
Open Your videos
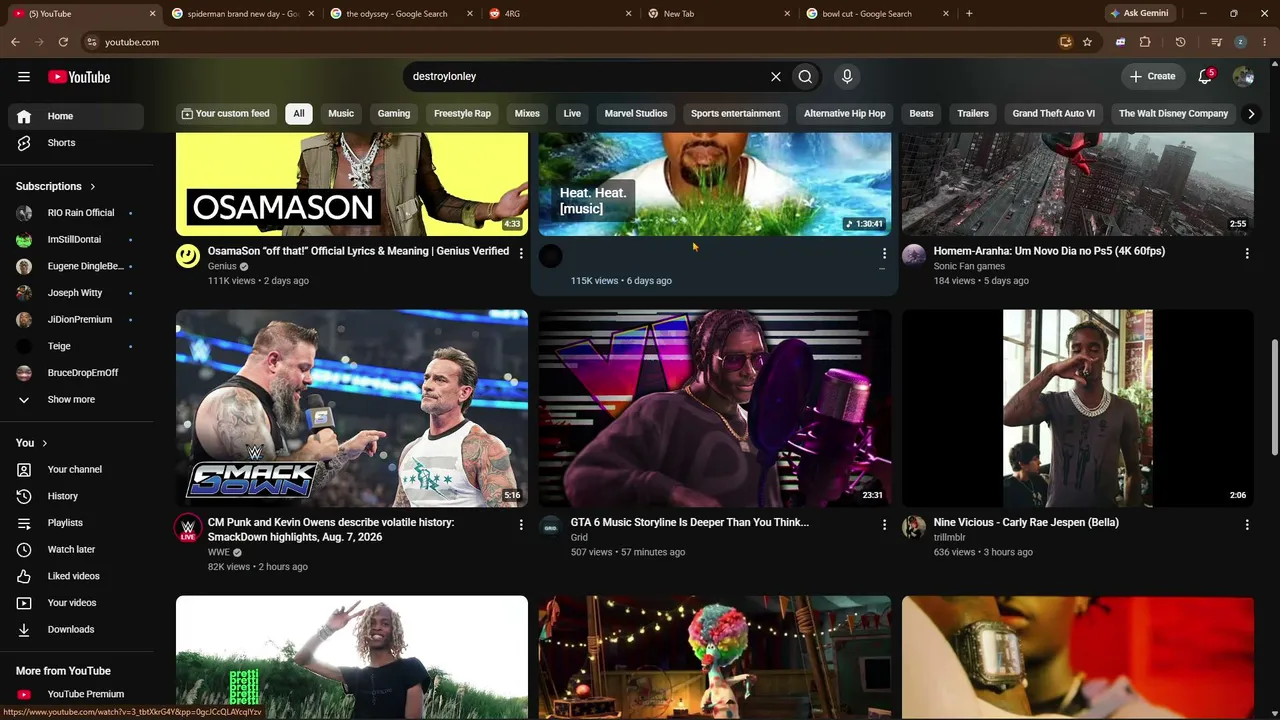pos(76,603)
